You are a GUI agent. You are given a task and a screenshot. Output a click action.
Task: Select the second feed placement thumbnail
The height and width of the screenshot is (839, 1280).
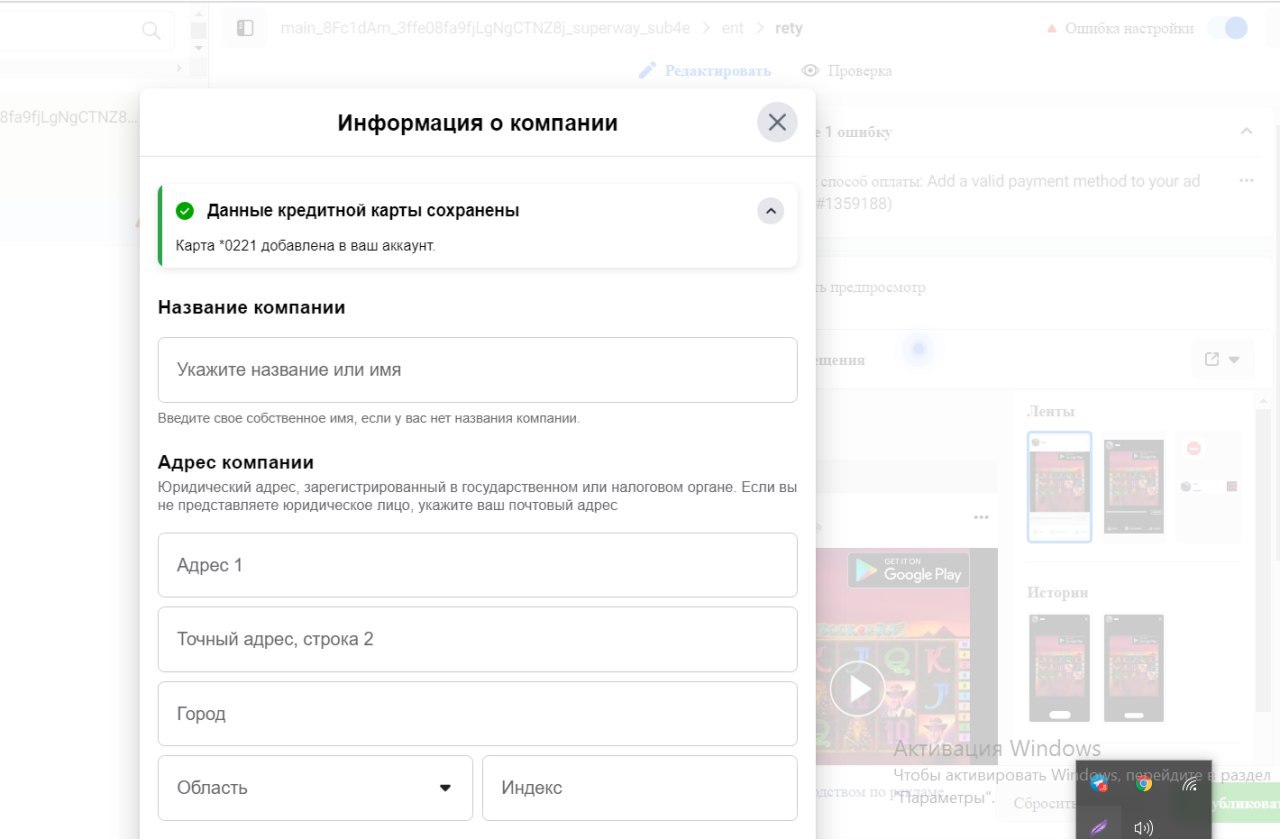click(x=1134, y=486)
